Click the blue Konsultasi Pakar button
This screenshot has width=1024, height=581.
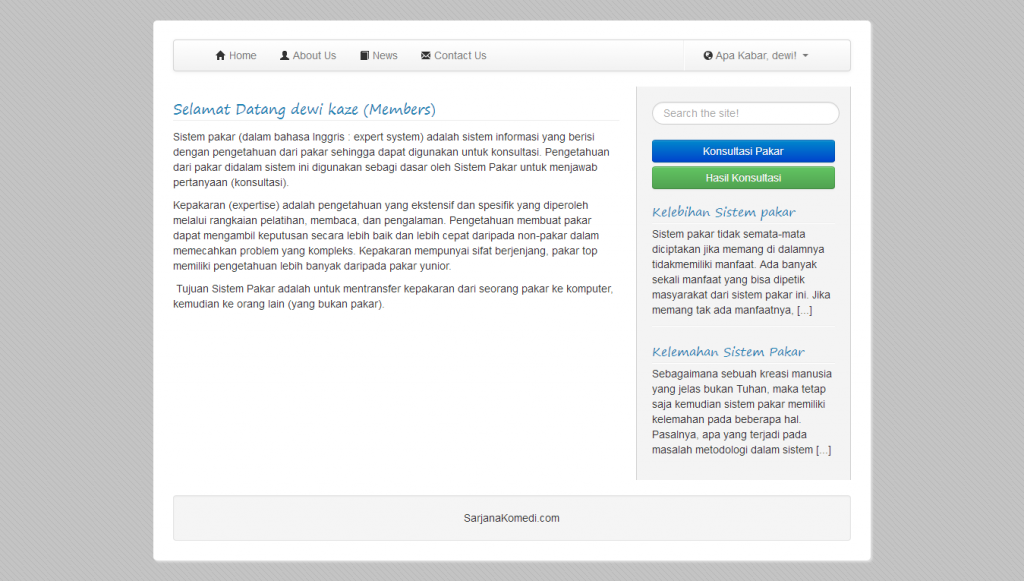click(x=743, y=151)
